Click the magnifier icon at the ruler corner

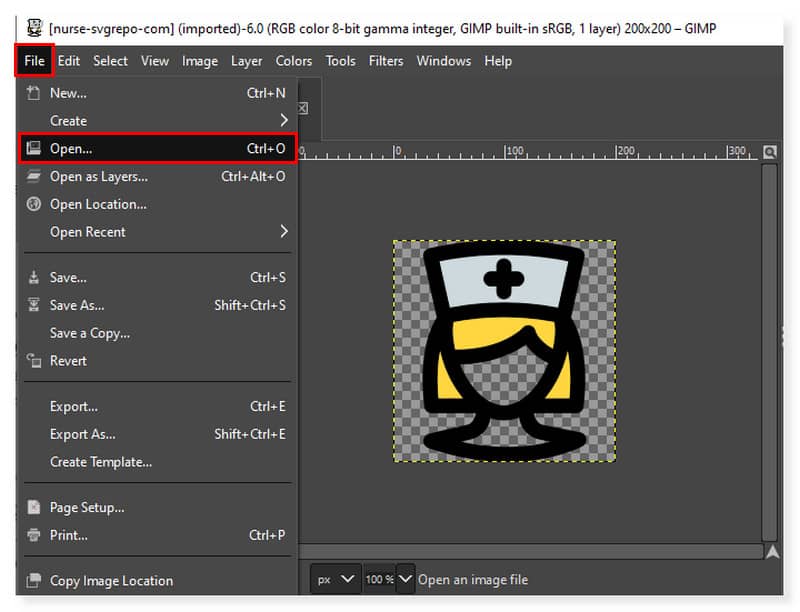(x=769, y=150)
